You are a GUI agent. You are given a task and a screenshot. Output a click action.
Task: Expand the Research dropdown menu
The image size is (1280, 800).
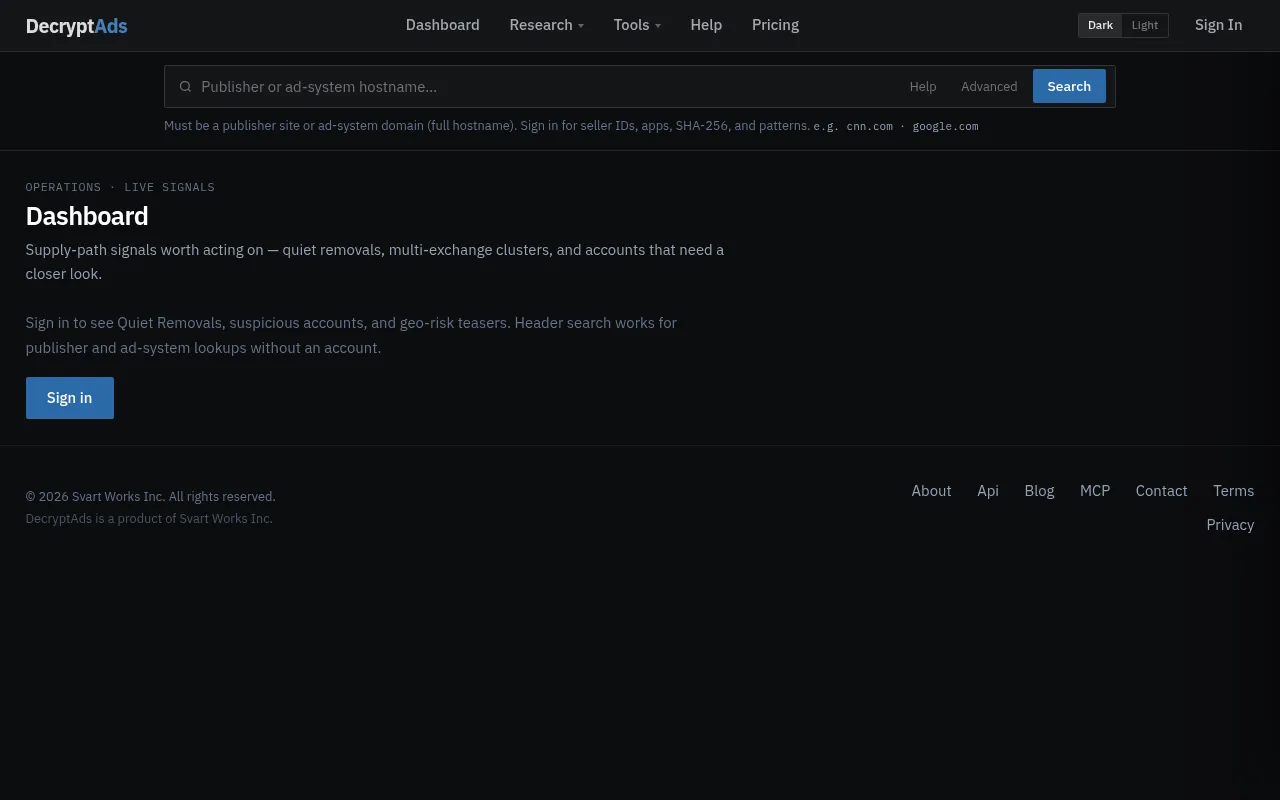(x=546, y=25)
